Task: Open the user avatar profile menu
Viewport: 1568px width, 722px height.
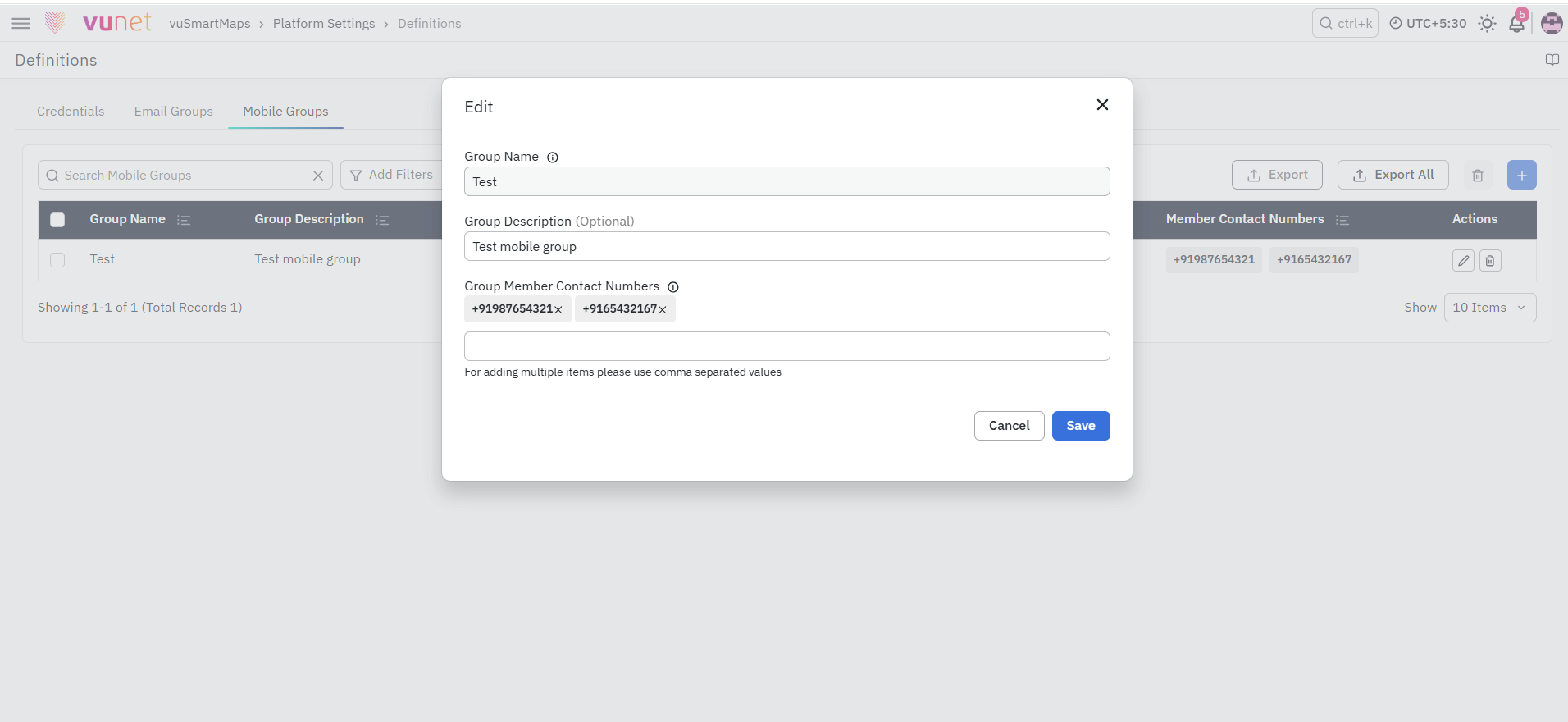Action: point(1552,23)
